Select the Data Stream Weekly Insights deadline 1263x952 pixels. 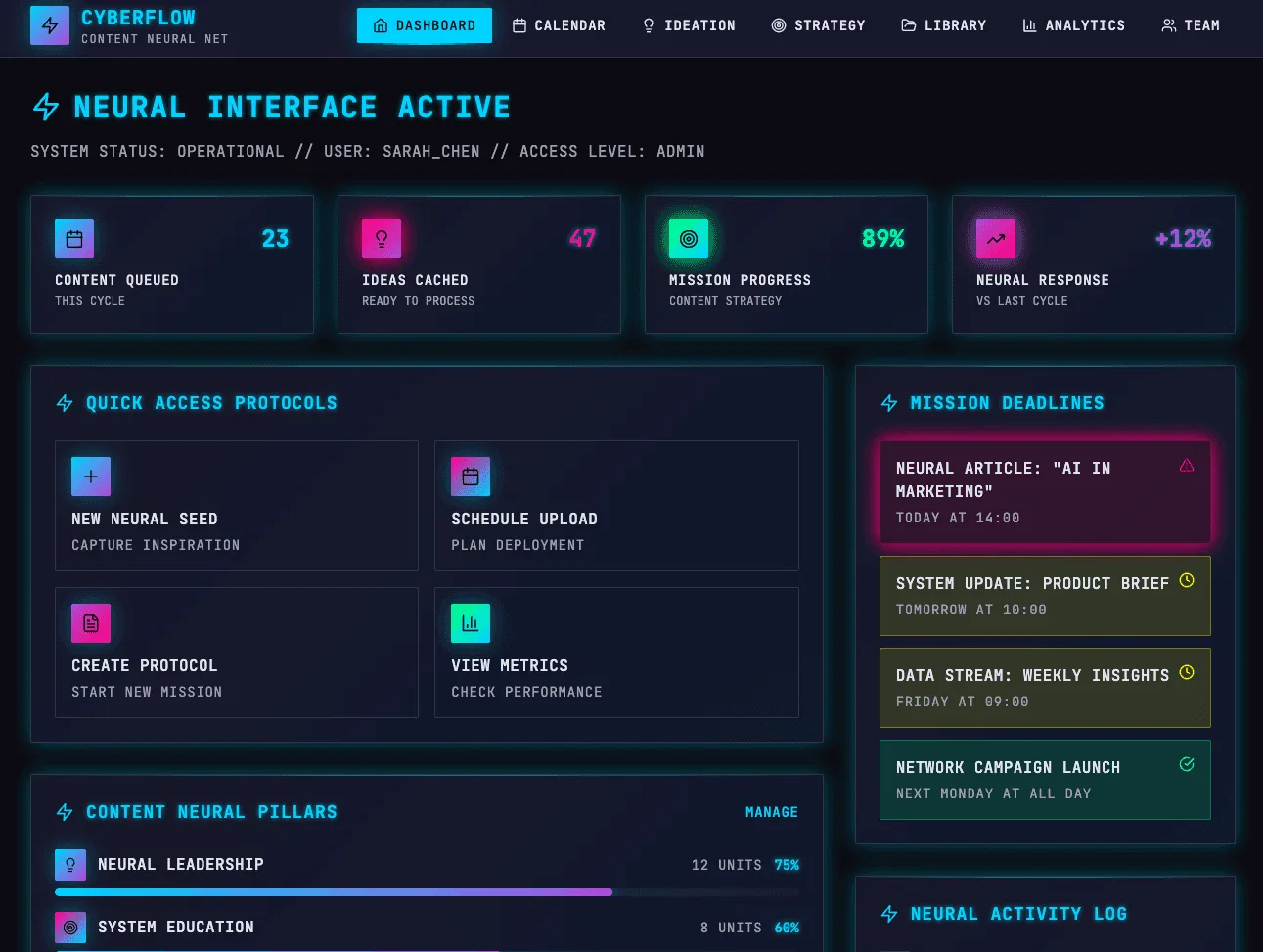[1045, 688]
